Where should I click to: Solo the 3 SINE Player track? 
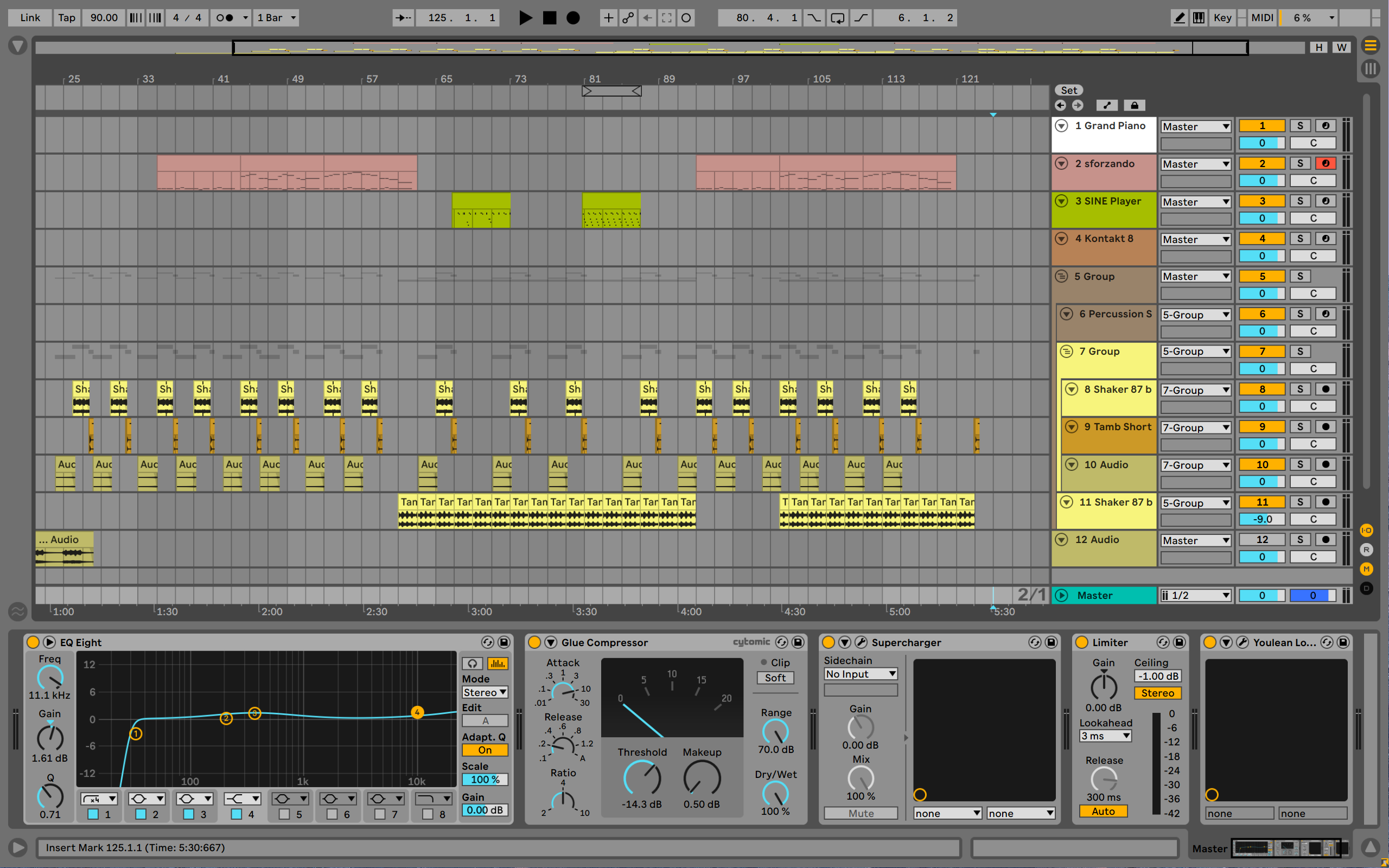pos(1299,201)
